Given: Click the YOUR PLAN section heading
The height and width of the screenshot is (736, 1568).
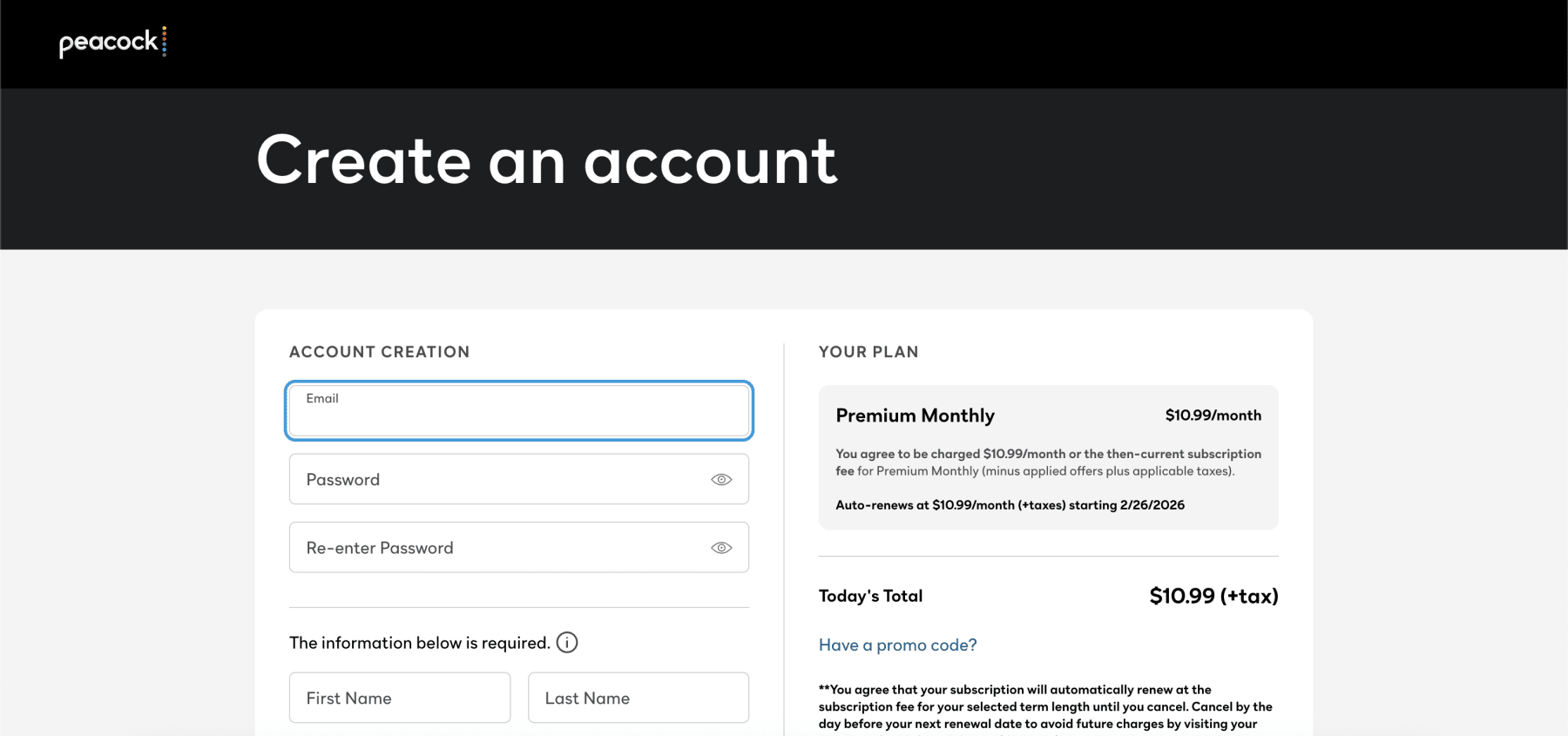Looking at the screenshot, I should tap(868, 352).
